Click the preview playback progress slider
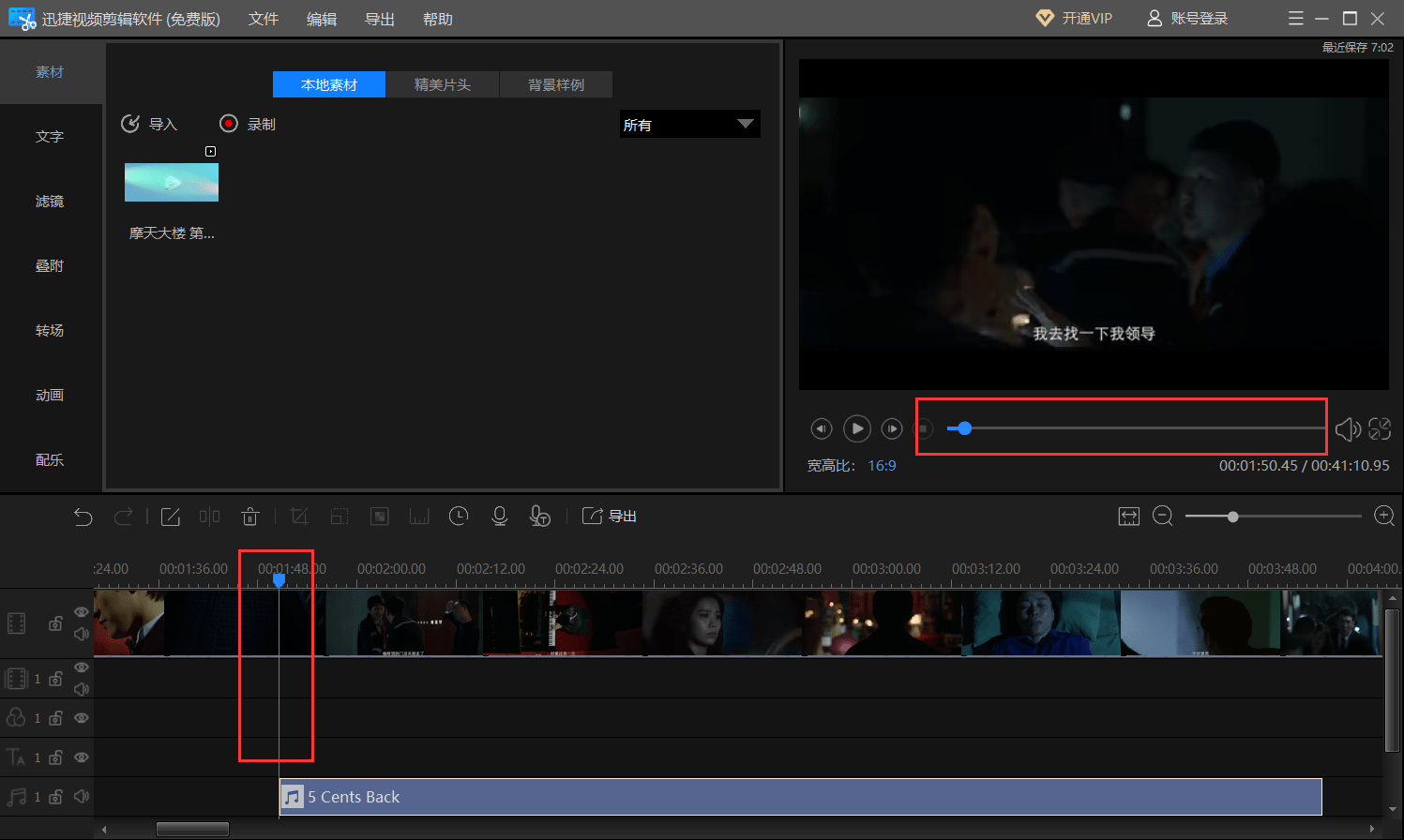The width and height of the screenshot is (1404, 840). pos(1136,428)
